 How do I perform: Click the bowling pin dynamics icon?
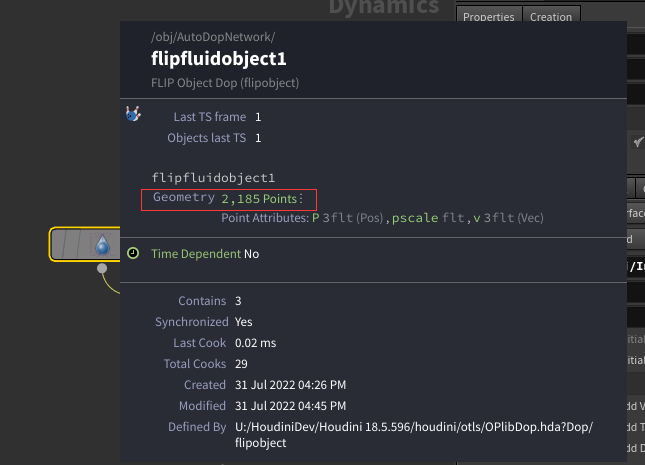pyautogui.click(x=133, y=116)
